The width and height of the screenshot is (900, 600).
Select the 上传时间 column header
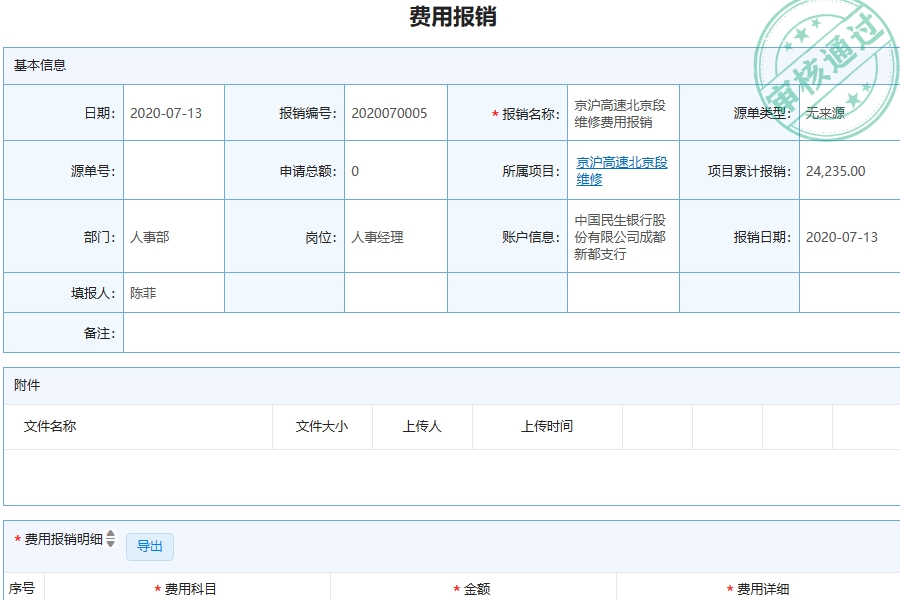point(550,426)
